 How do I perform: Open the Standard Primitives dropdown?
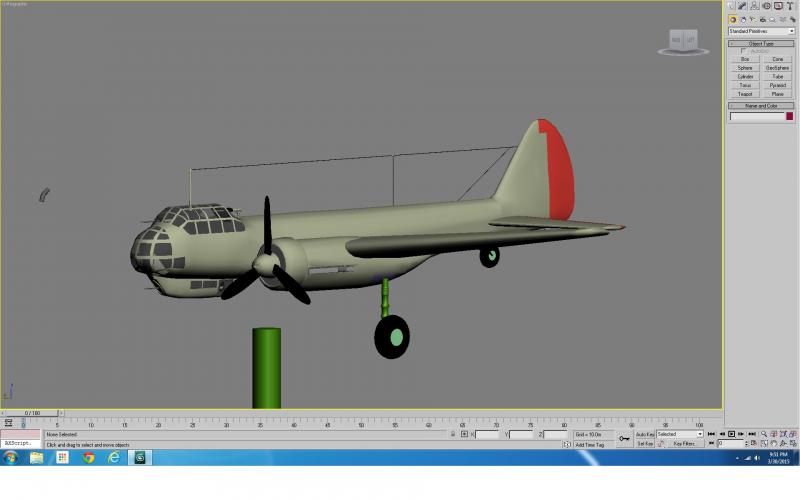tap(761, 31)
